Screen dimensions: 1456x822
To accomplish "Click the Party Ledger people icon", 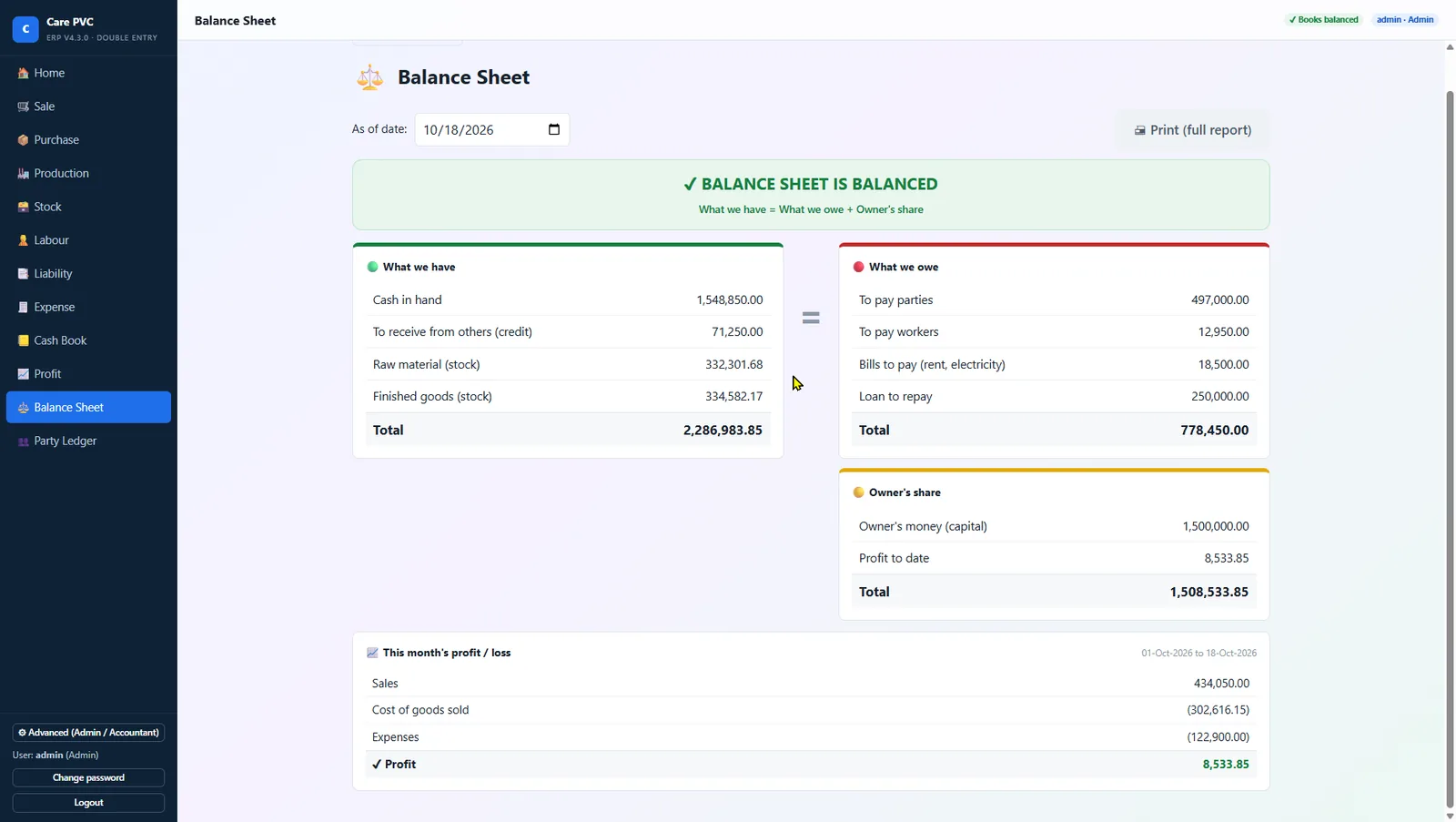I will point(24,441).
